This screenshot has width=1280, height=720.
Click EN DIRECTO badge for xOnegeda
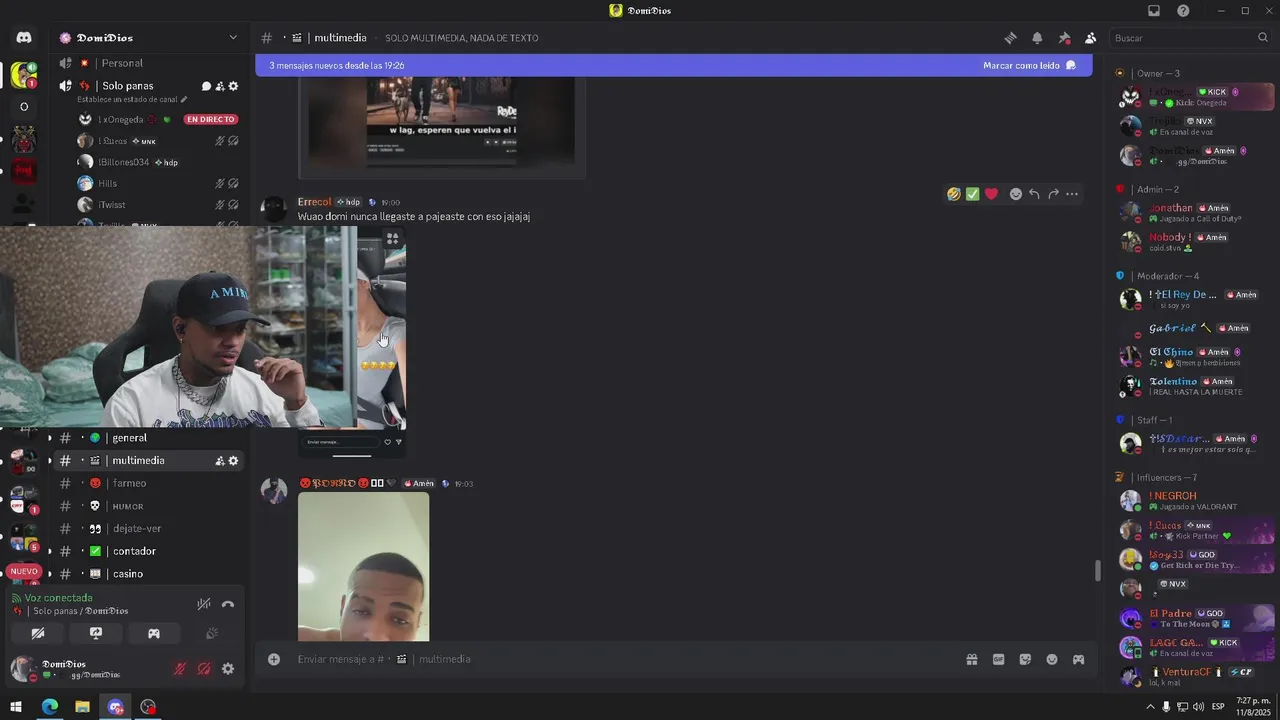pyautogui.click(x=211, y=119)
